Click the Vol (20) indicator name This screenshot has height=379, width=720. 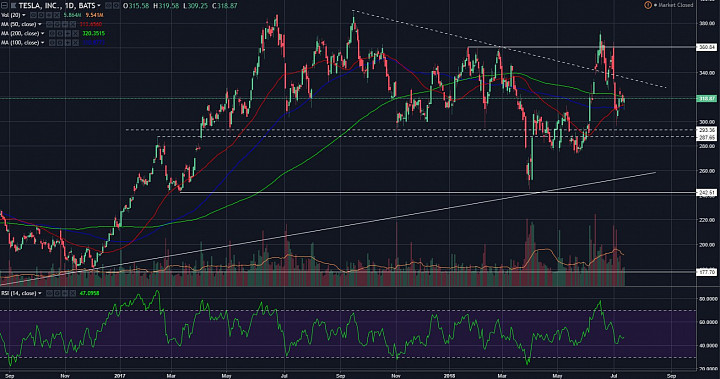(x=11, y=15)
